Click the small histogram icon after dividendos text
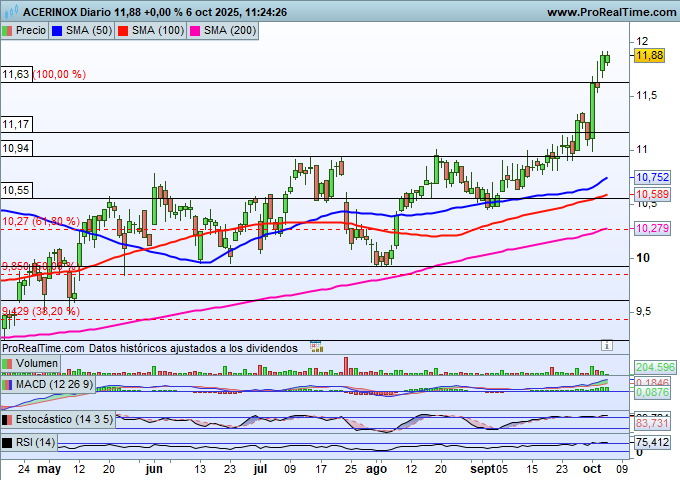Image resolution: width=680 pixels, height=480 pixels. pyautogui.click(x=317, y=347)
